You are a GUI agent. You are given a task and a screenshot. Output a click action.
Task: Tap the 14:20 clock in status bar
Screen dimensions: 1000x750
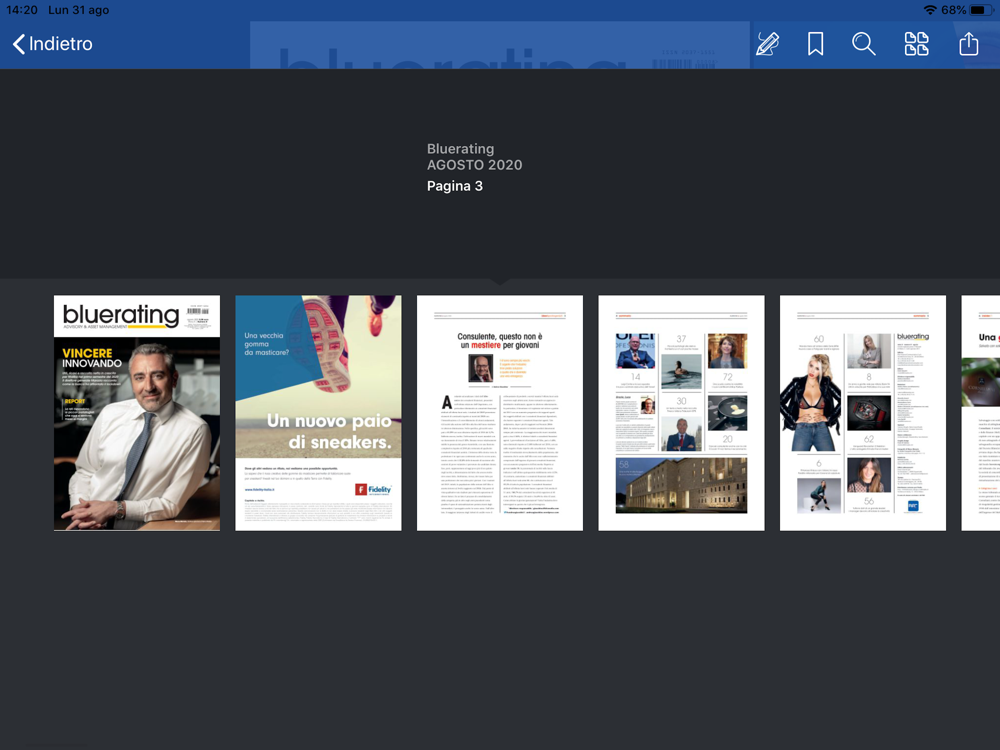pyautogui.click(x=22, y=10)
